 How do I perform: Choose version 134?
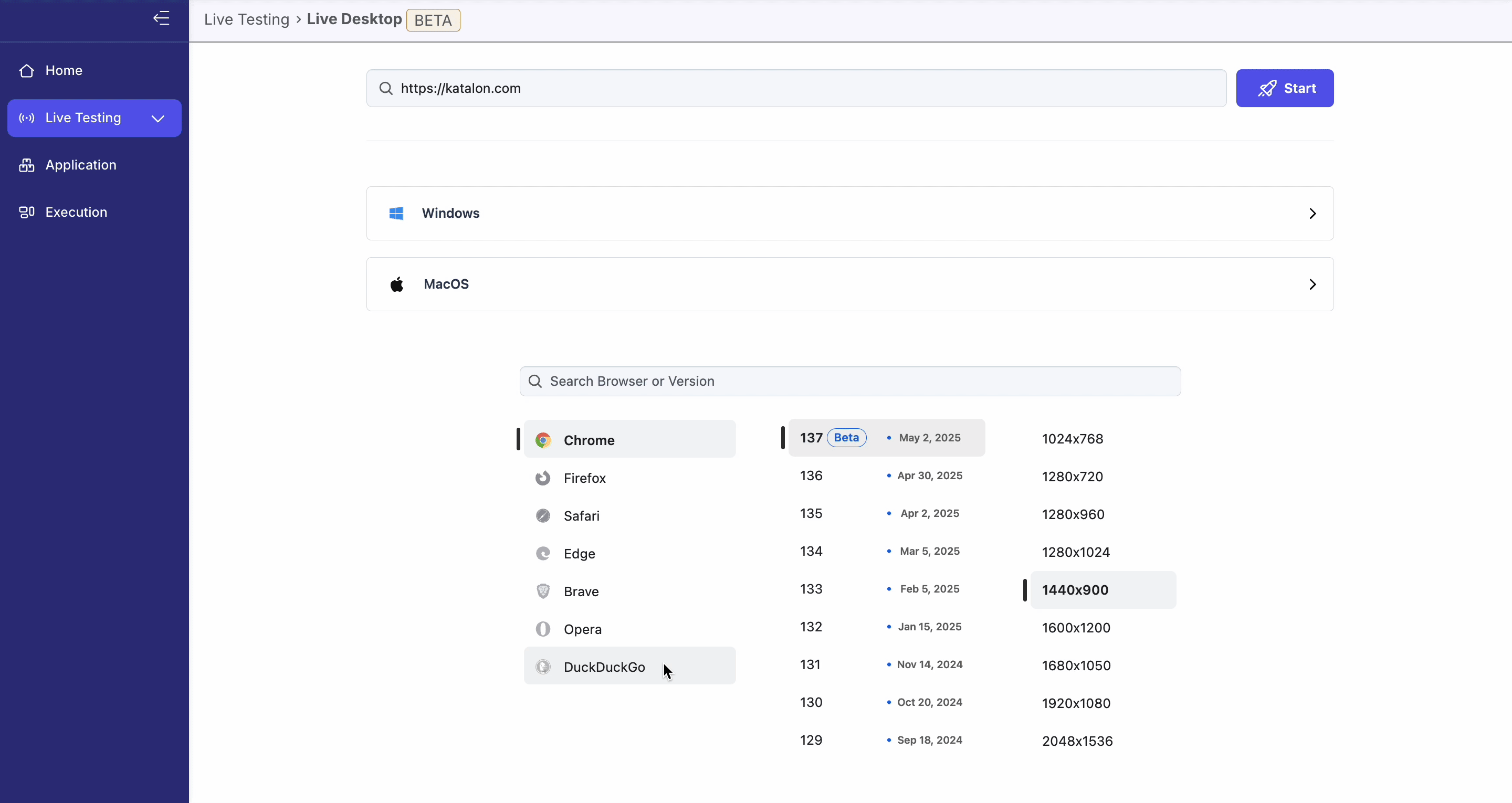[x=887, y=551]
